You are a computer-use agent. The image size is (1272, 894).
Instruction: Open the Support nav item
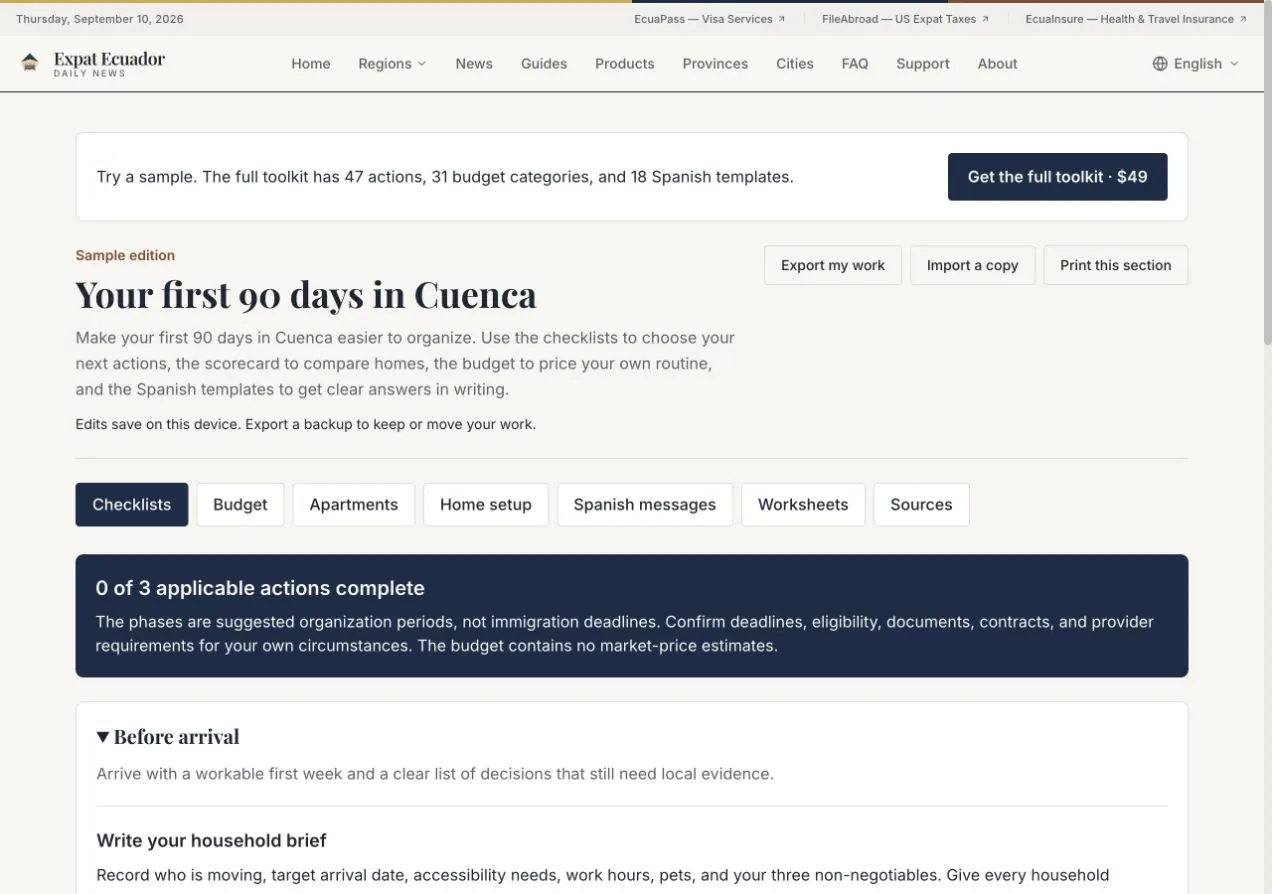coord(923,63)
